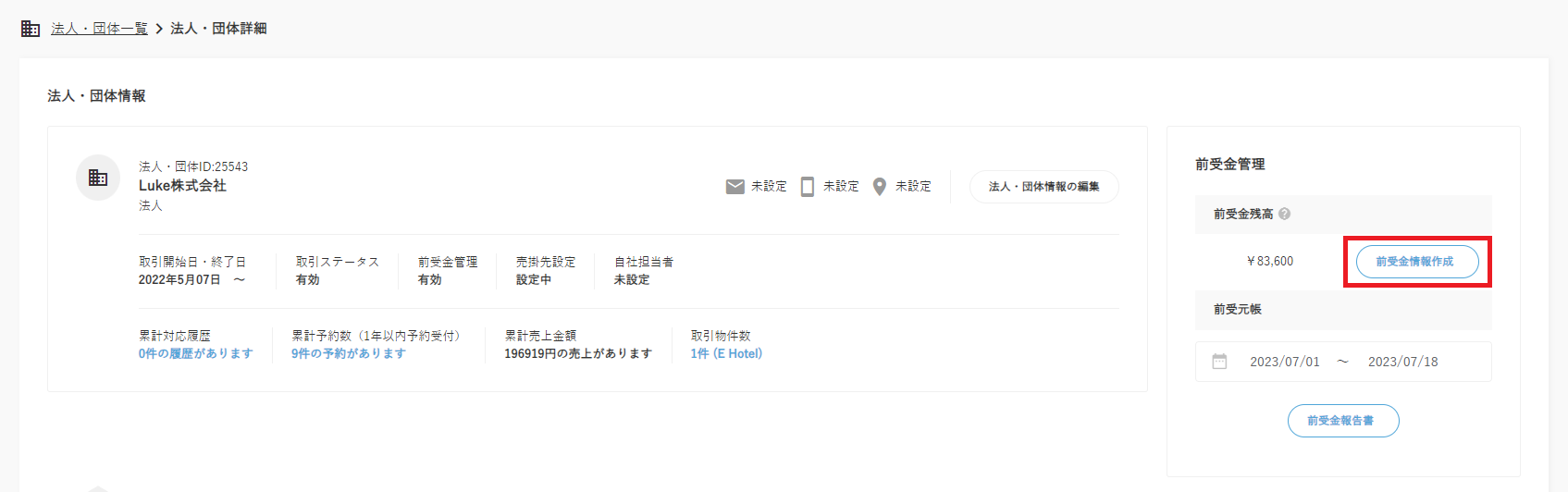The width and height of the screenshot is (1568, 492).
Task: Click the calendar icon in the date range
Action: [1219, 362]
